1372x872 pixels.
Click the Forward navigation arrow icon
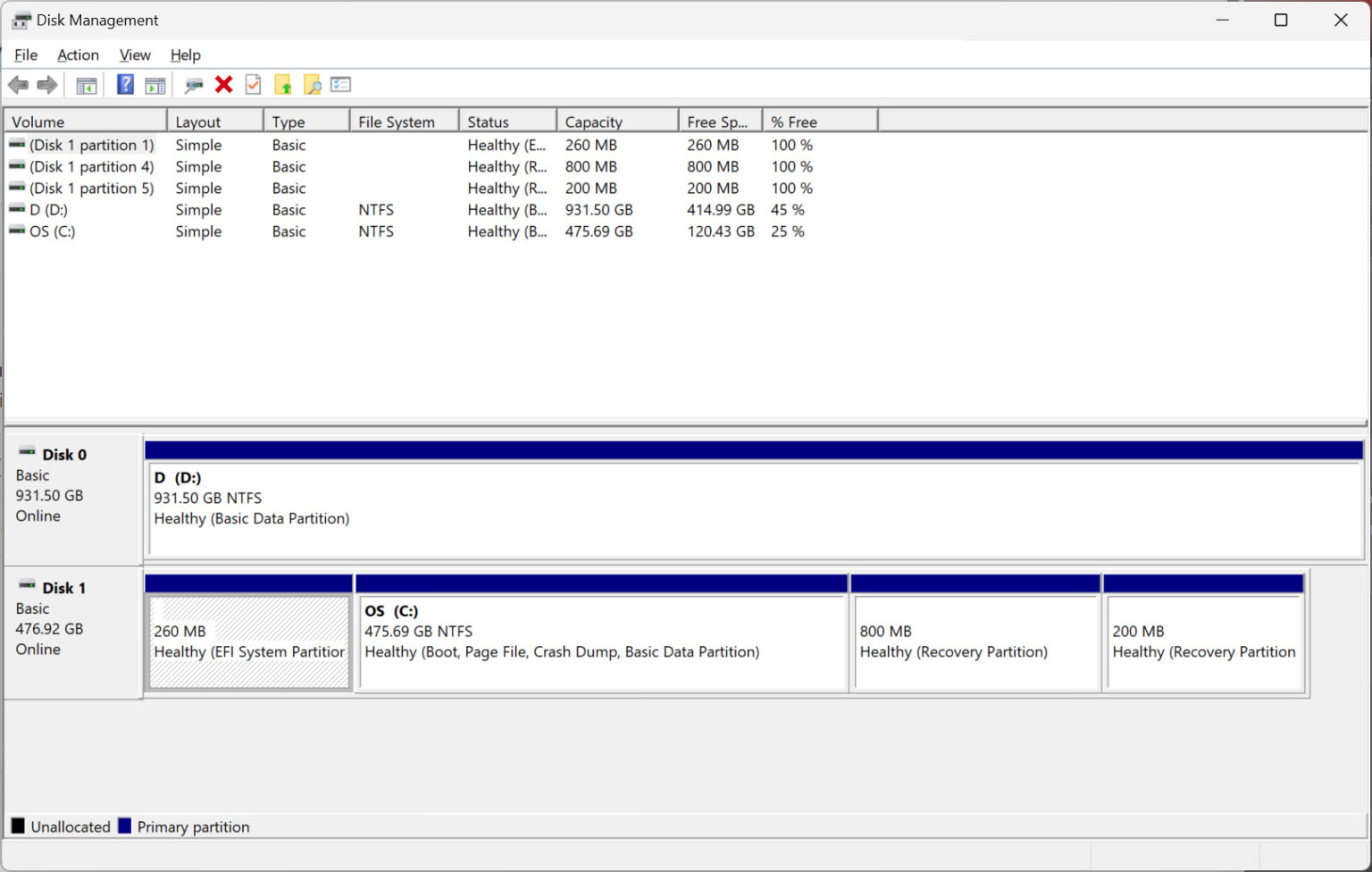point(47,84)
